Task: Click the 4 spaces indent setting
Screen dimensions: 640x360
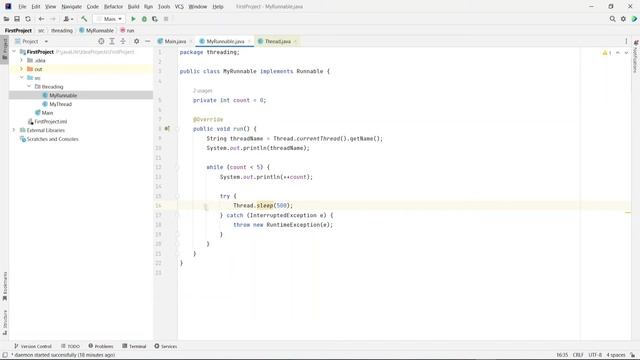Action: point(616,355)
